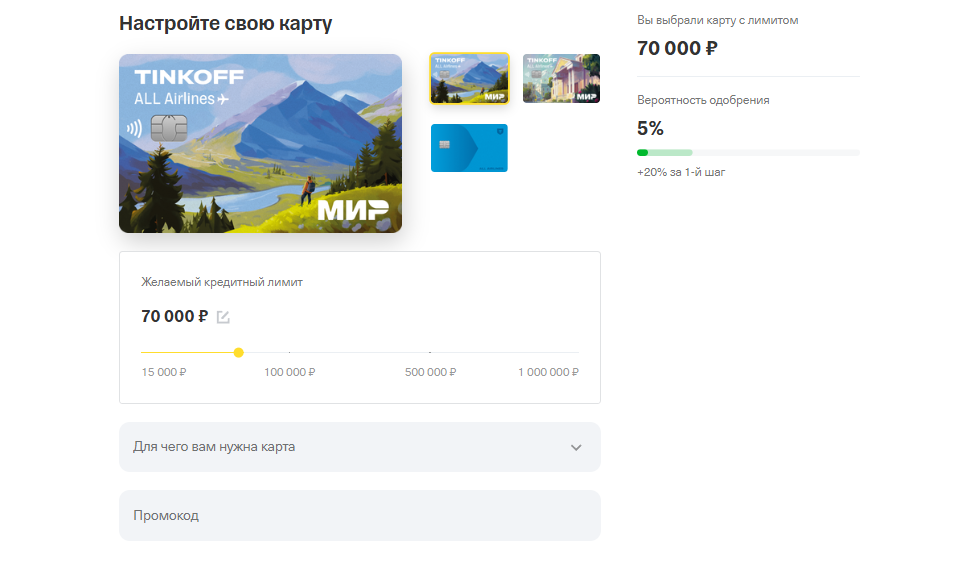Image resolution: width=966 pixels, height=570 pixels.
Task: Click the "+20% за 1-й шаг" hint text
Action: [x=680, y=172]
